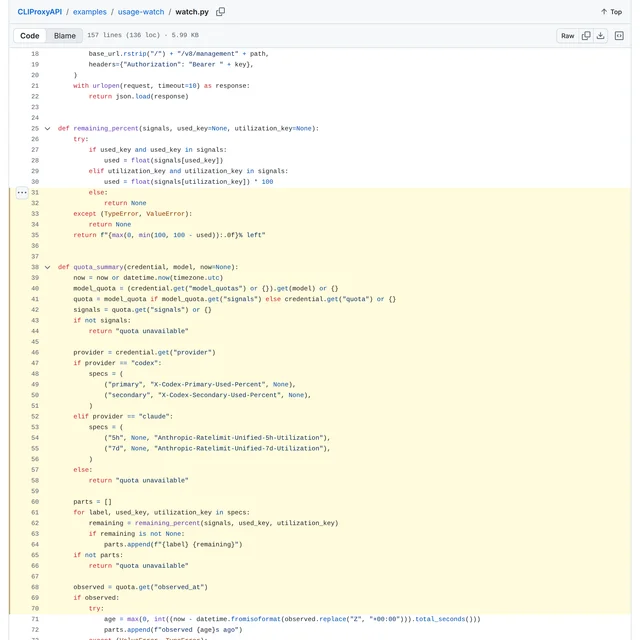Click the remaining_percent call on line 62
This screenshot has height=640, width=640.
point(167,523)
